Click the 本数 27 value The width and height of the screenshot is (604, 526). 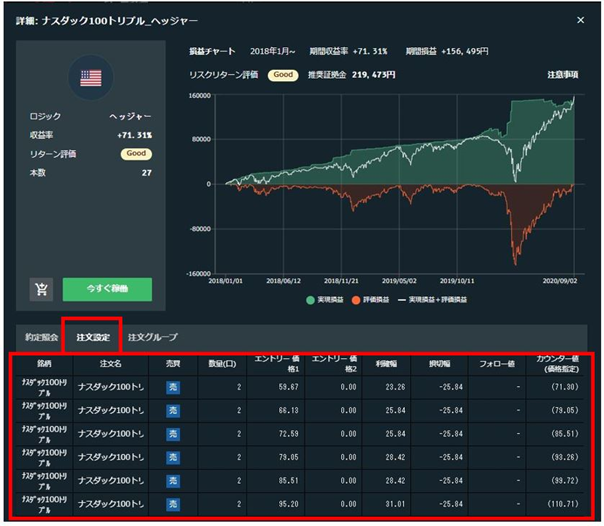[146, 173]
